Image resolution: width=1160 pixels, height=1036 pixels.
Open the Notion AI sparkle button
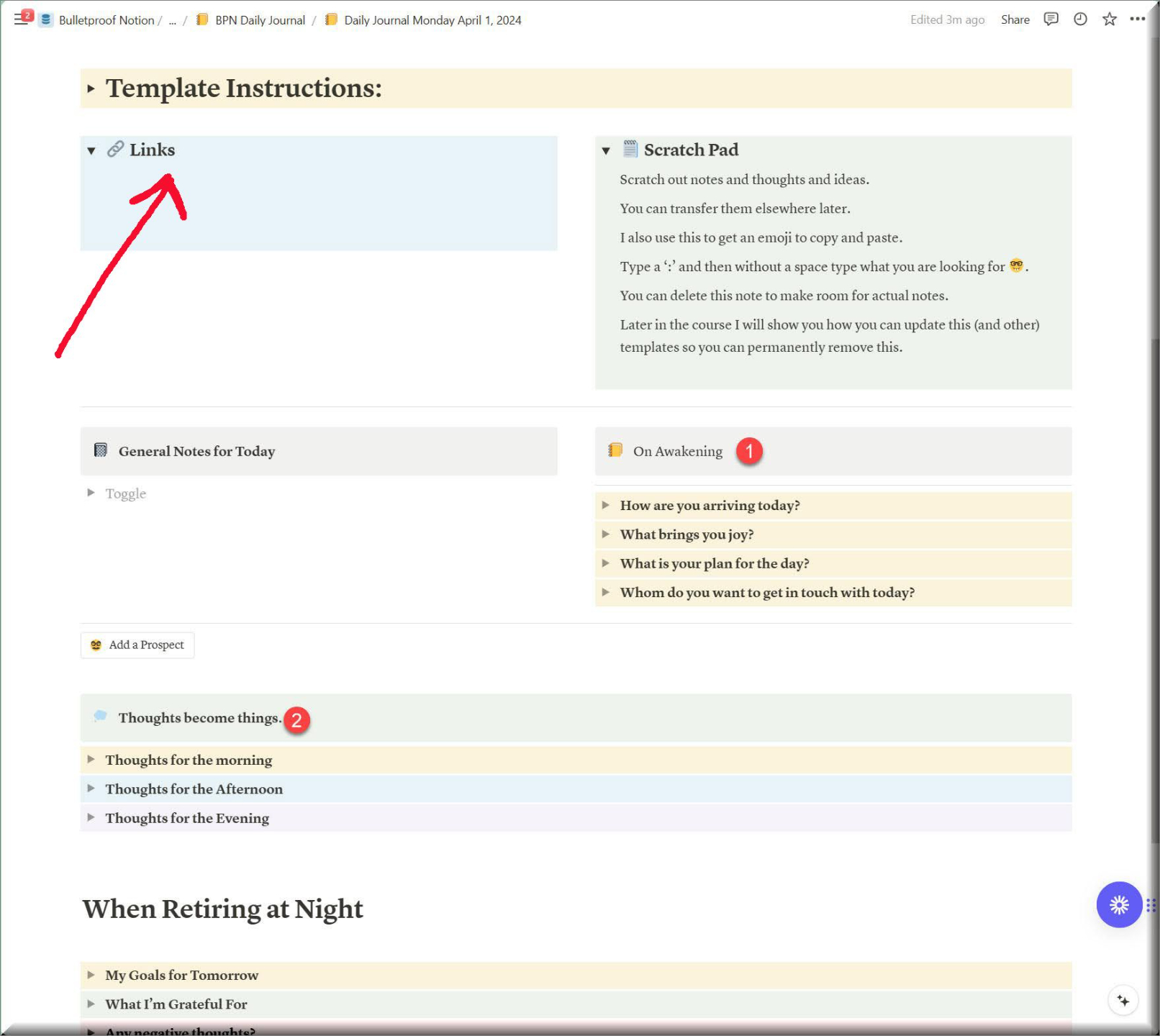1123,1001
